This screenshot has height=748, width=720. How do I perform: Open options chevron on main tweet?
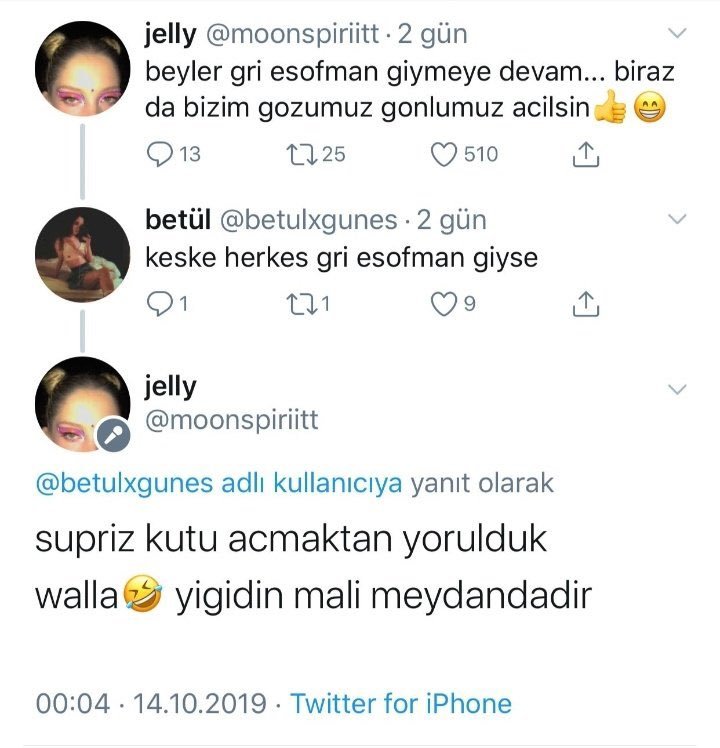point(677,388)
